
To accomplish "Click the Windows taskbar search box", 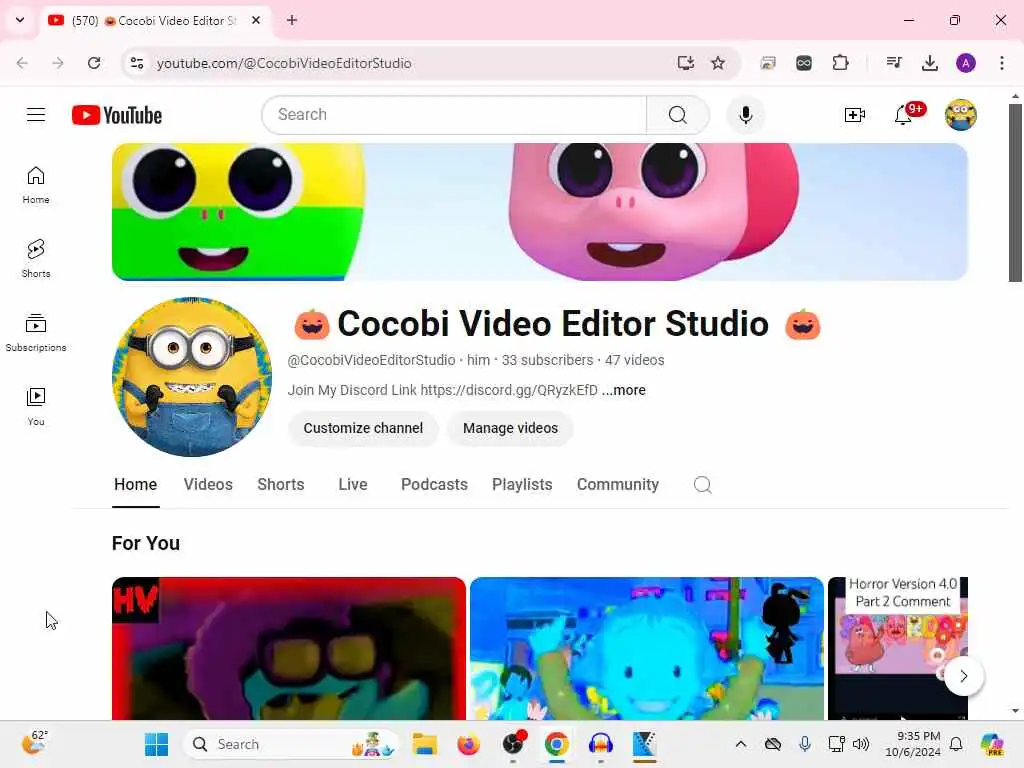I will tap(291, 744).
